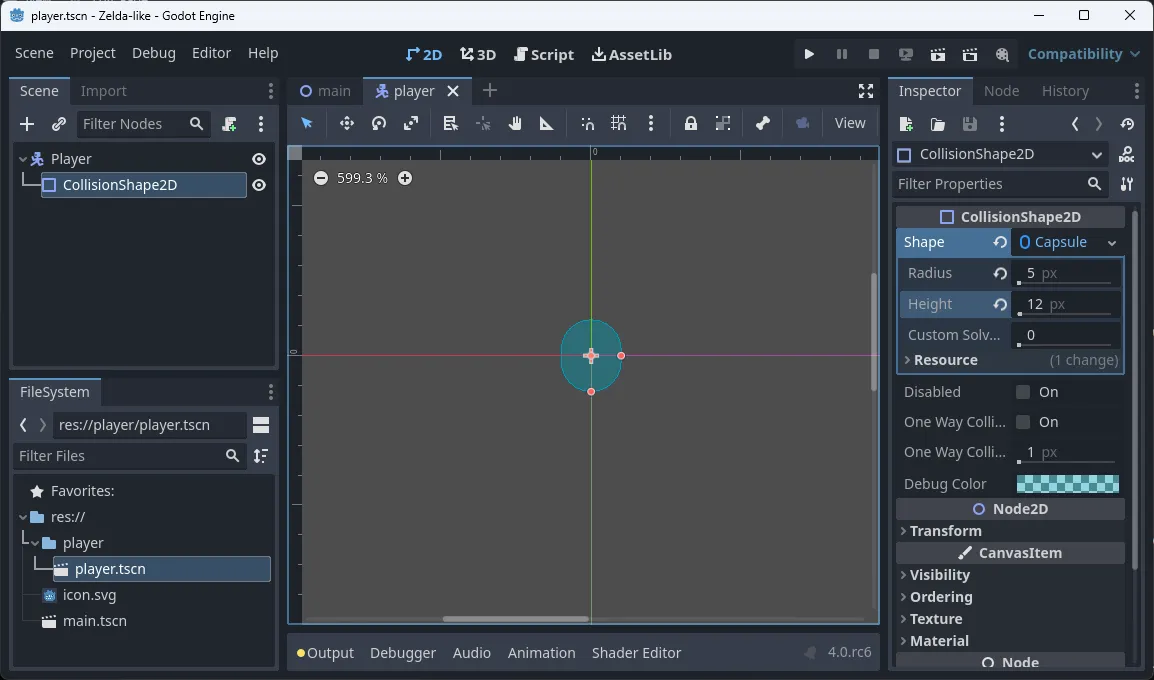The image size is (1154, 680).
Task: Enable the Disabled checkbox for CollisionShape2D
Action: tap(1022, 392)
